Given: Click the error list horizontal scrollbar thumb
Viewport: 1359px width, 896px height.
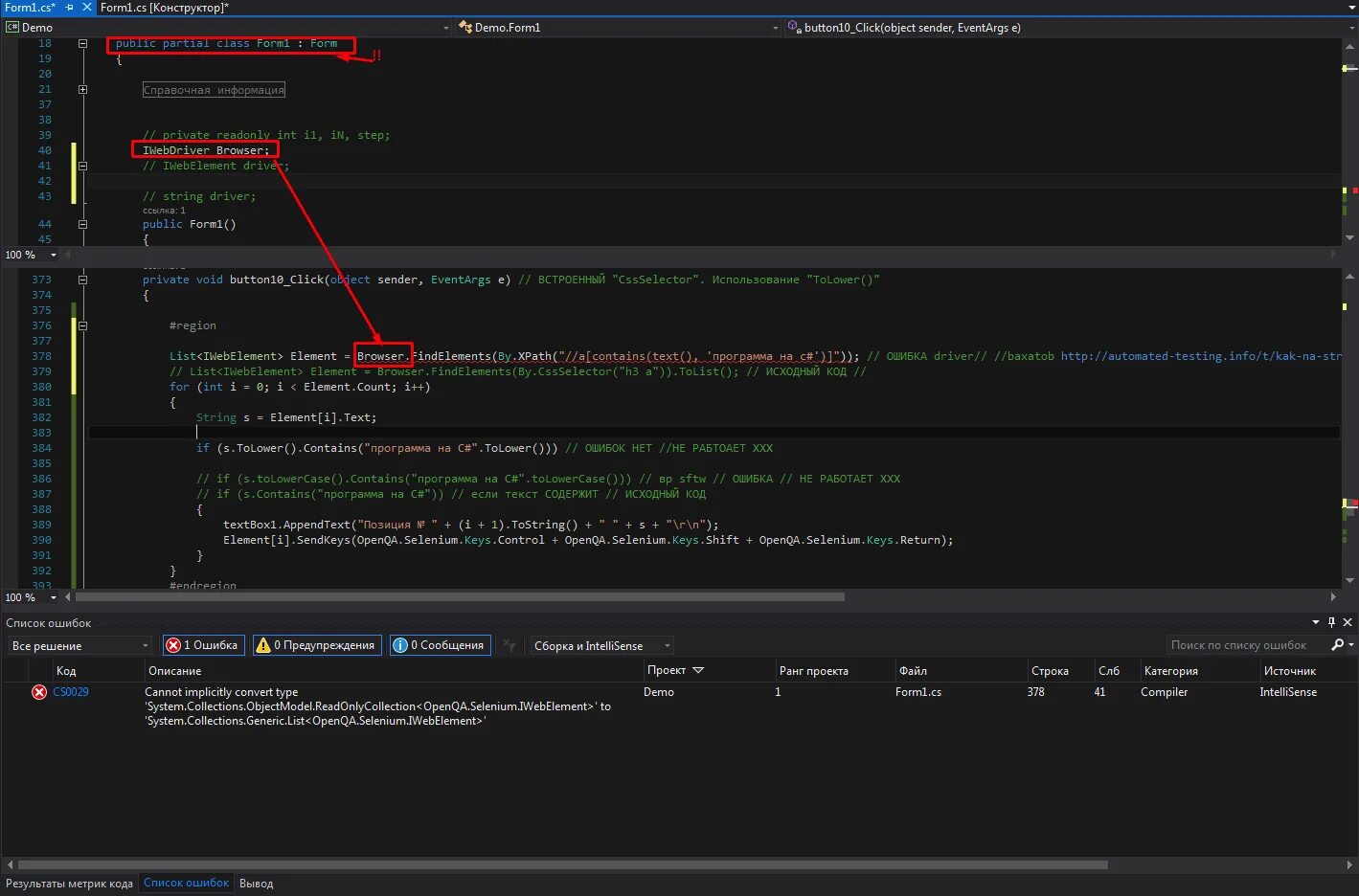Looking at the screenshot, I should coord(563,864).
